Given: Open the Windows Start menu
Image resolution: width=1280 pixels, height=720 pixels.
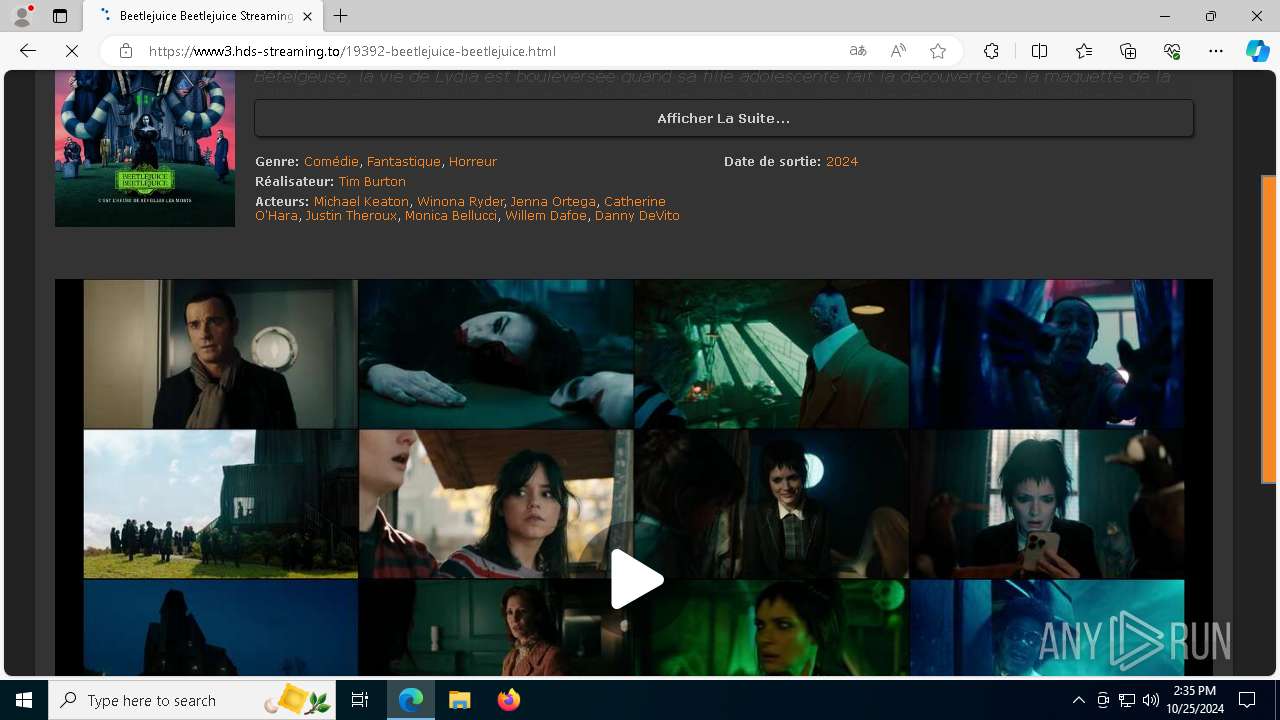Looking at the screenshot, I should (24, 700).
